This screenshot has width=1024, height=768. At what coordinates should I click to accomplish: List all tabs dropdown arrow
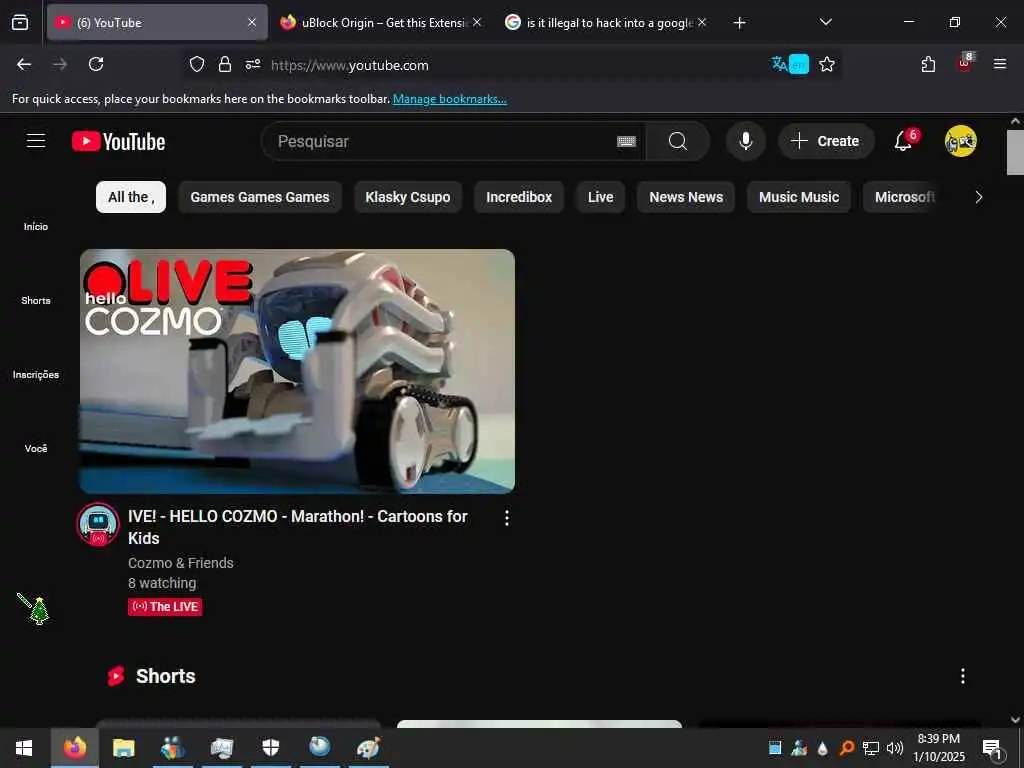tap(825, 22)
